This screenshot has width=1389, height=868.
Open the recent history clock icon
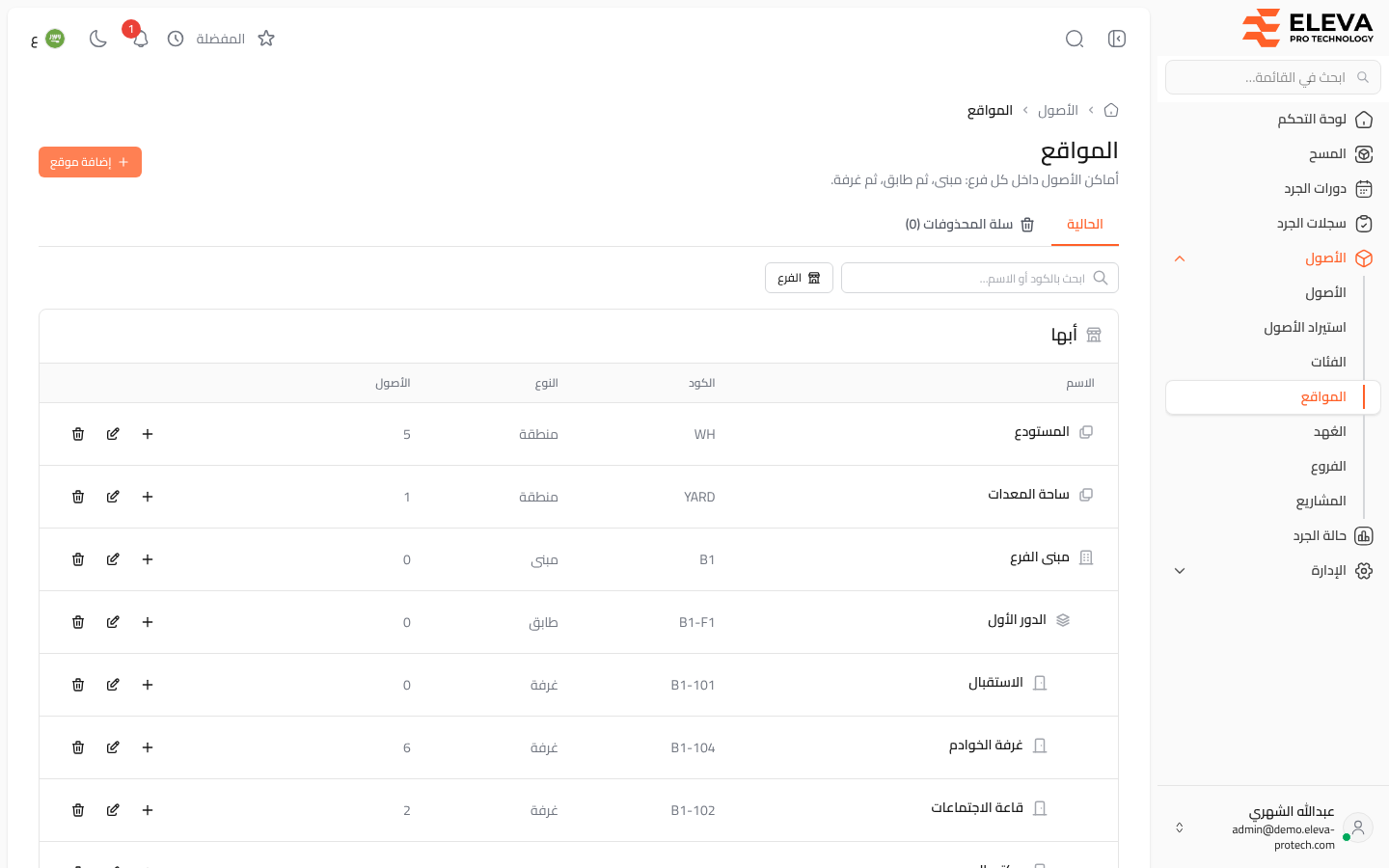click(176, 39)
